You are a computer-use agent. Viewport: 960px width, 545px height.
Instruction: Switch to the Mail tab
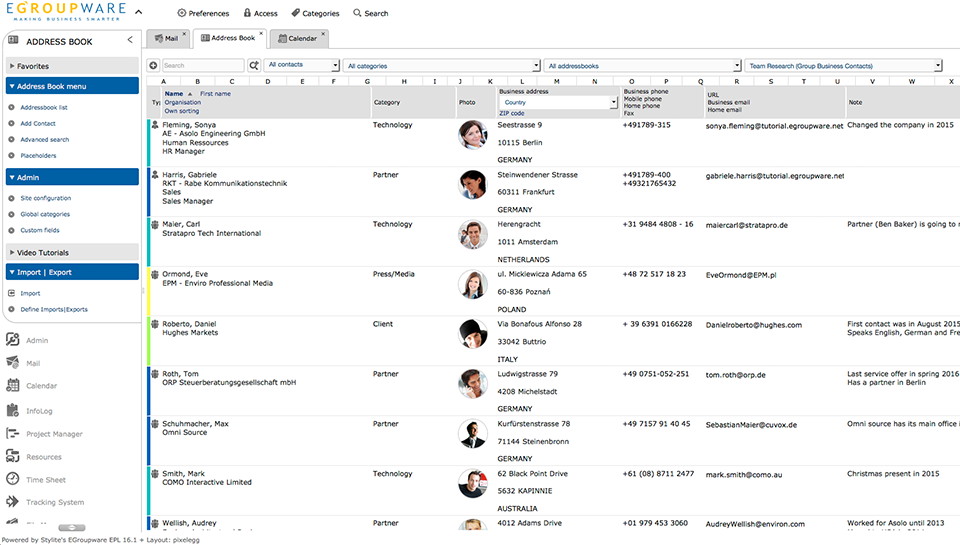point(166,38)
